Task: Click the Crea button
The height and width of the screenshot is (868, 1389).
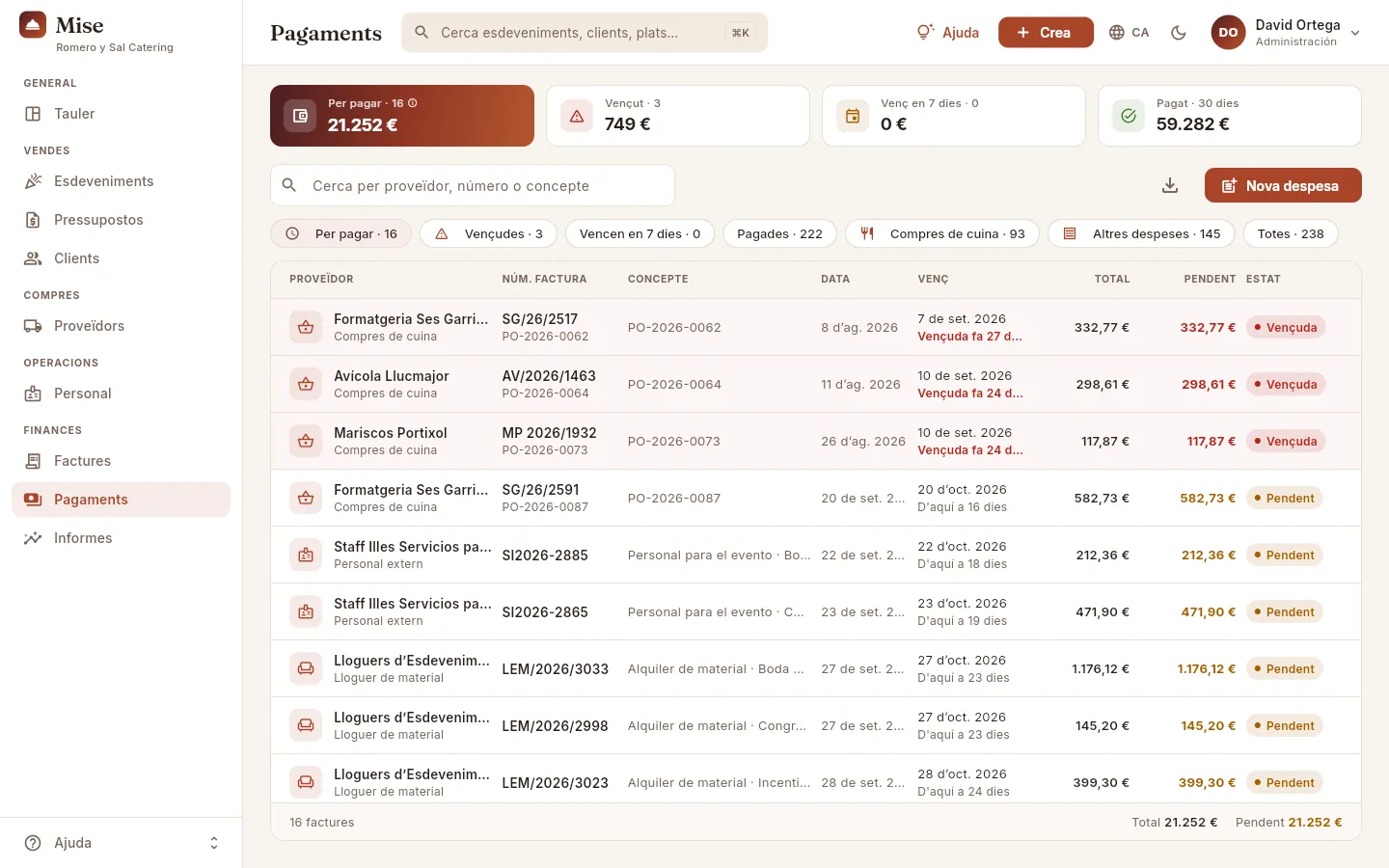Action: pos(1046,33)
